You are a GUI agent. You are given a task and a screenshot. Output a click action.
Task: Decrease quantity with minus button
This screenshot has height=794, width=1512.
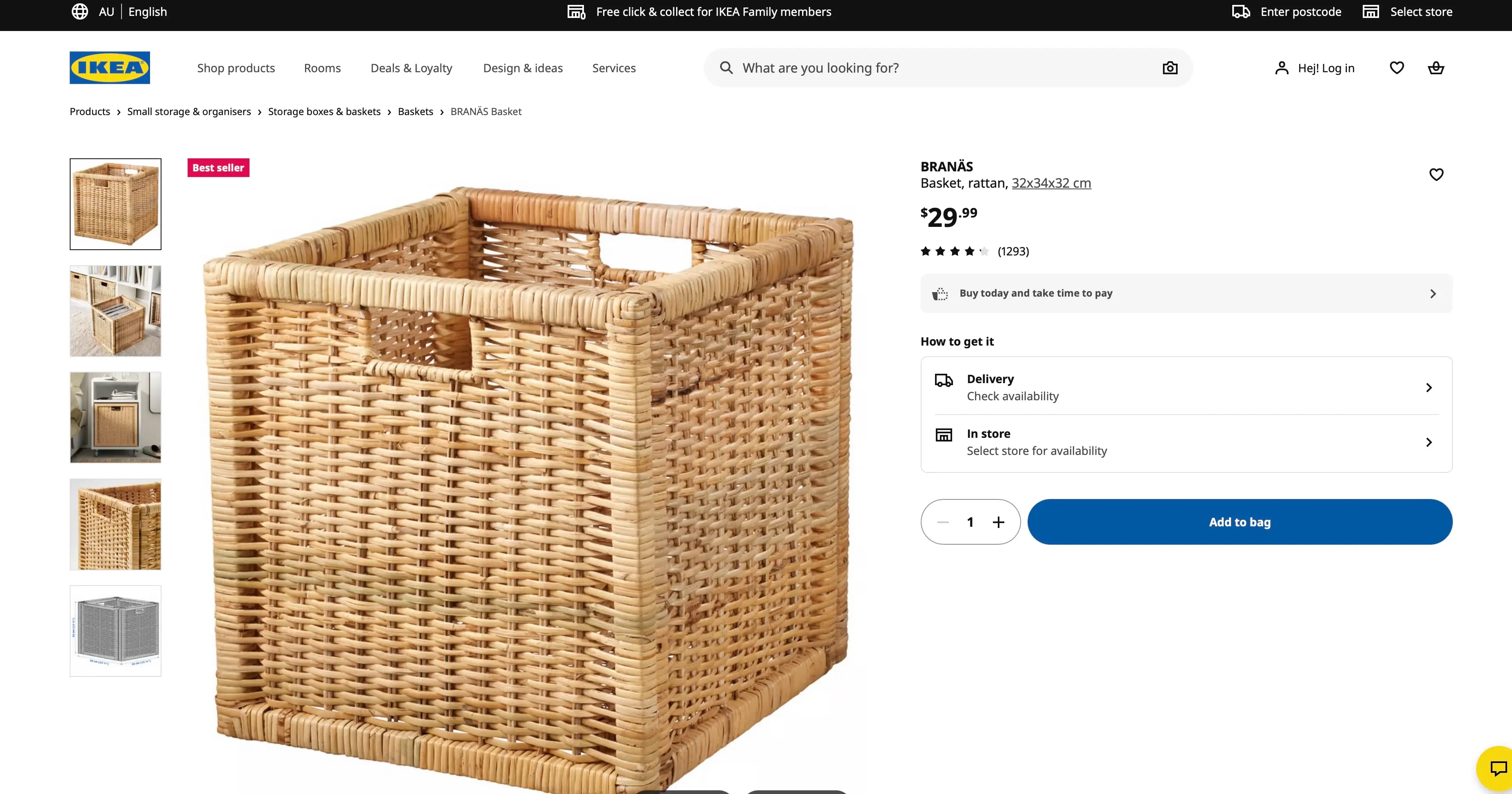tap(943, 522)
